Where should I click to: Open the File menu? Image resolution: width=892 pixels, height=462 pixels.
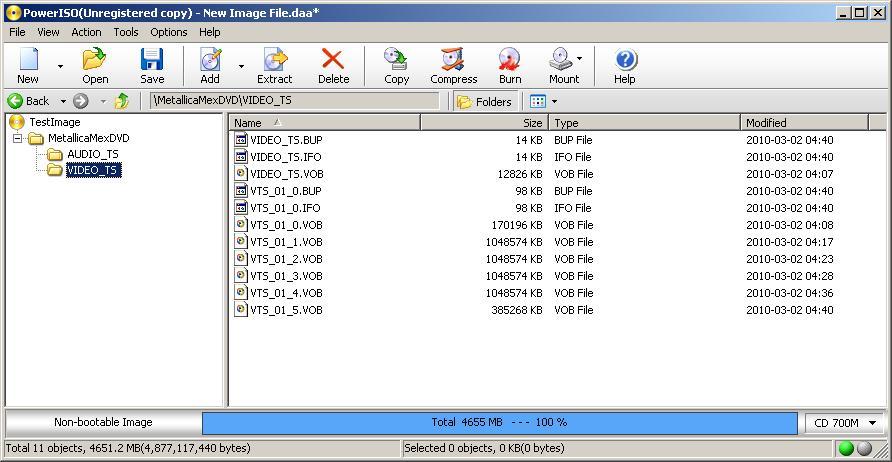[17, 32]
